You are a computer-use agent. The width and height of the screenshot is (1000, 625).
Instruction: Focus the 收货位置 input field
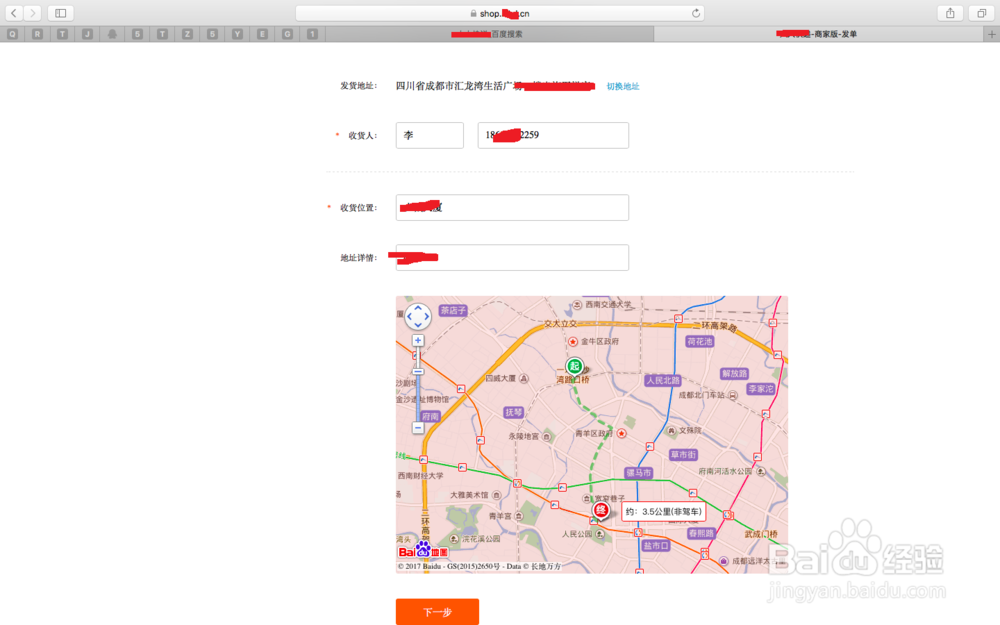click(x=512, y=207)
